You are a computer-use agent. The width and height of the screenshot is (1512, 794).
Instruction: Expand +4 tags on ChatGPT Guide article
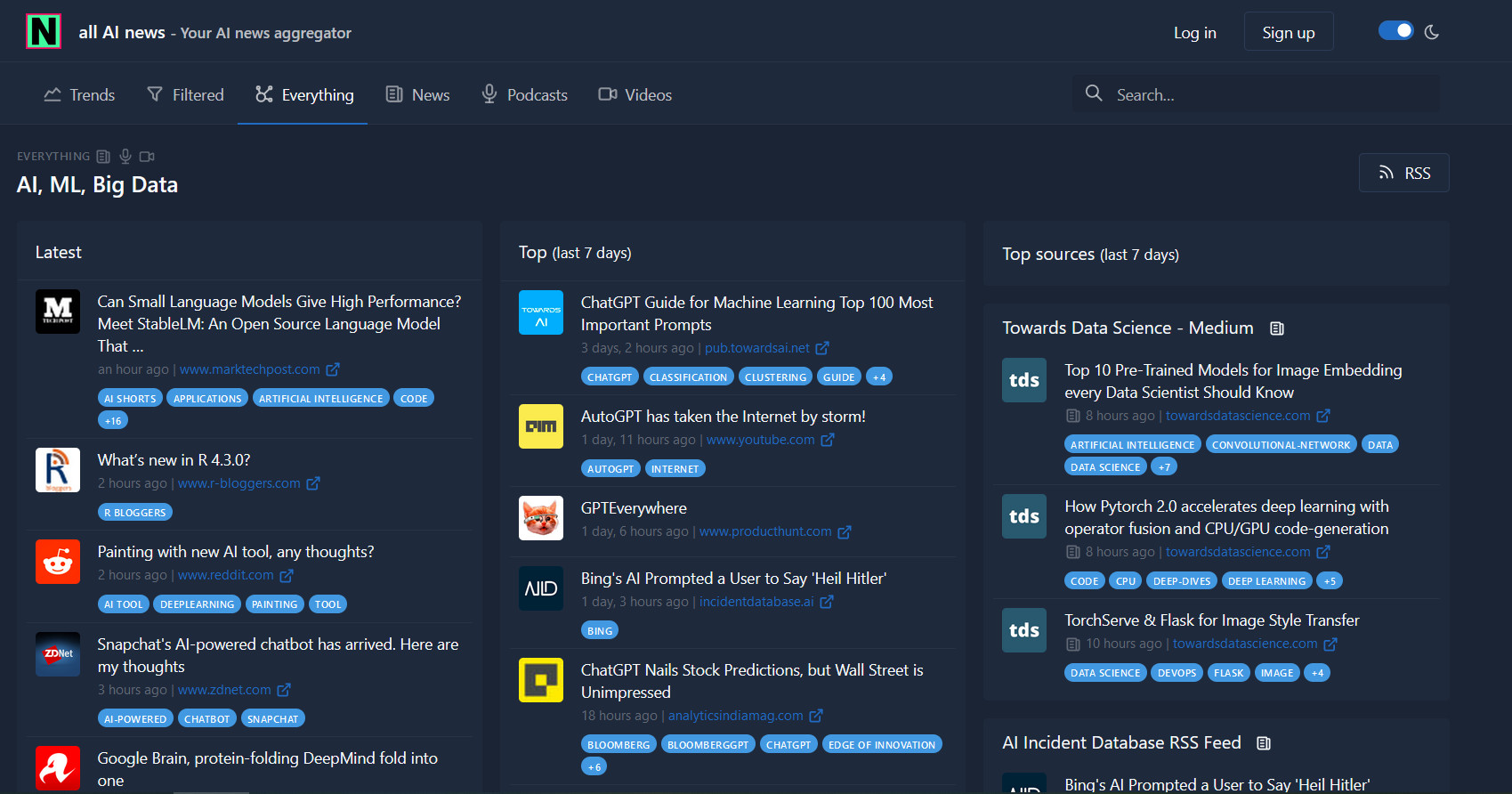pyautogui.click(x=879, y=377)
